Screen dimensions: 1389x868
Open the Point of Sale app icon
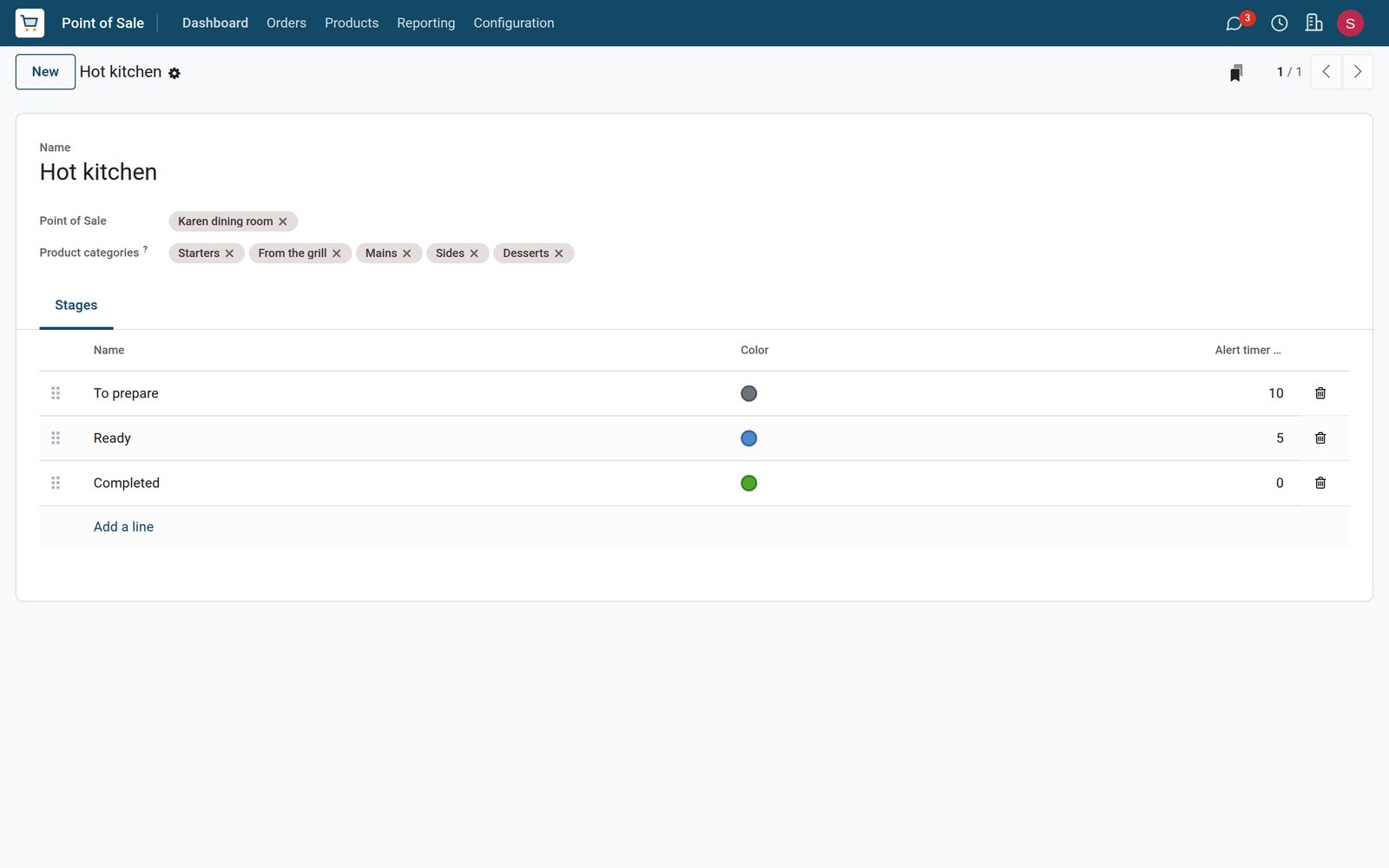[30, 23]
